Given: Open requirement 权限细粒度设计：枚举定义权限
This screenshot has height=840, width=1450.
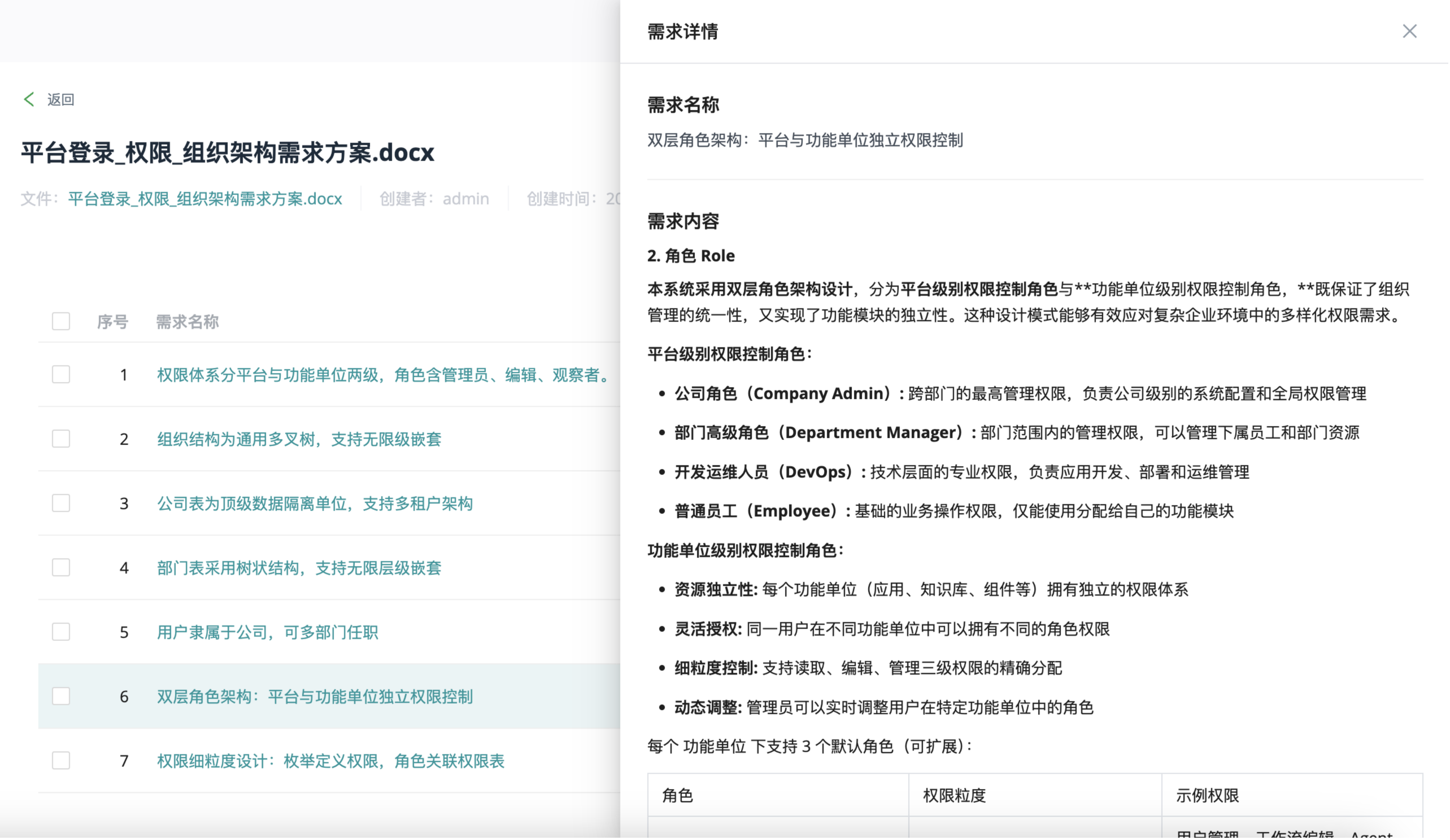Looking at the screenshot, I should coord(331,761).
